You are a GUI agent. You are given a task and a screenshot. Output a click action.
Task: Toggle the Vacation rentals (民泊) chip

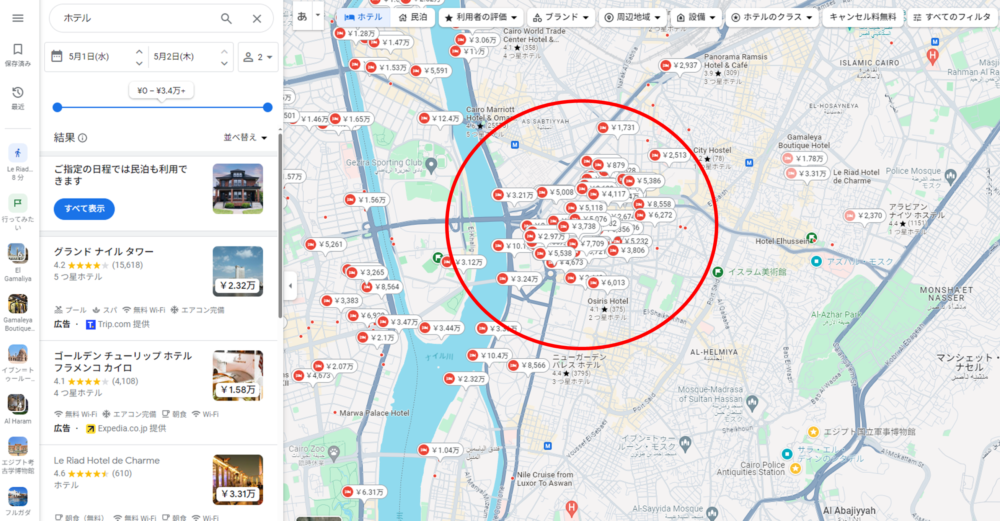pyautogui.click(x=411, y=17)
